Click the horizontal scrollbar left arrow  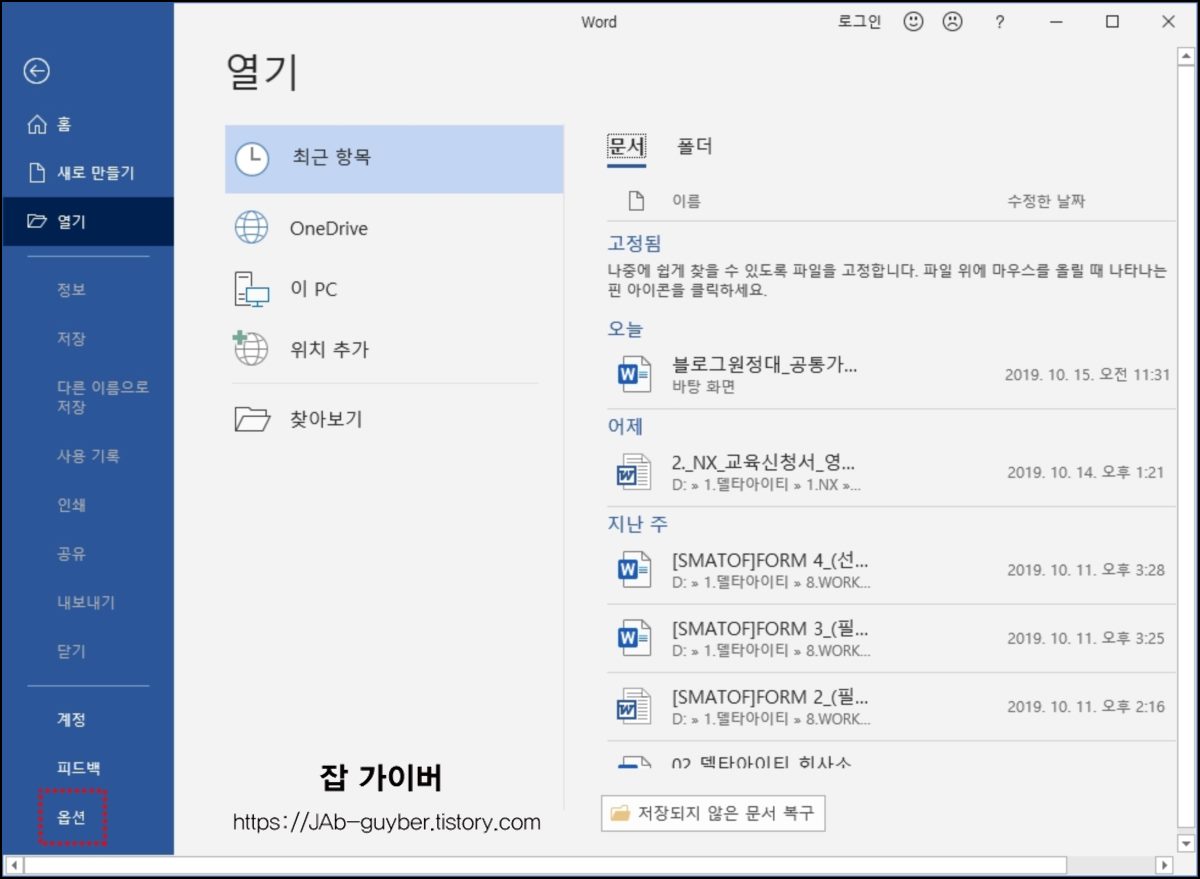pyautogui.click(x=14, y=864)
